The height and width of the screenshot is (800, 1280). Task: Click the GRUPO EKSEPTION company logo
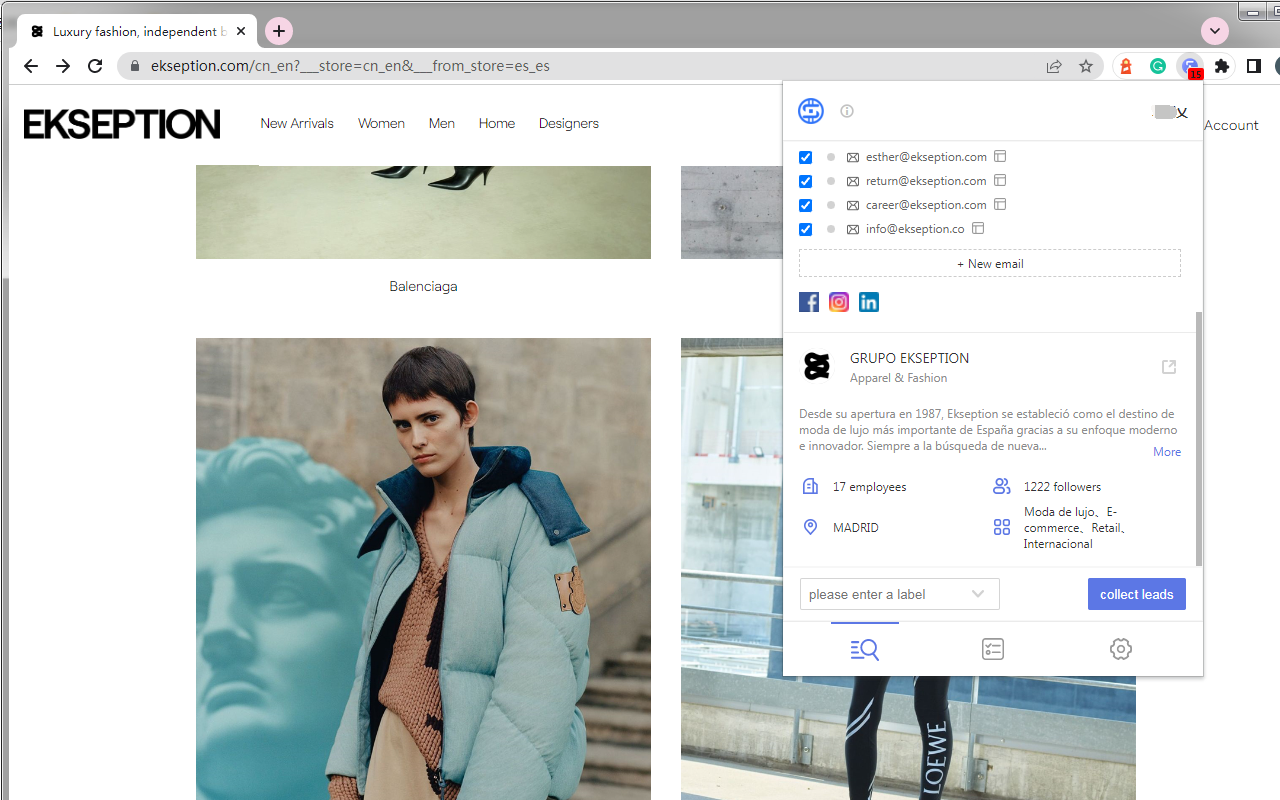(817, 367)
